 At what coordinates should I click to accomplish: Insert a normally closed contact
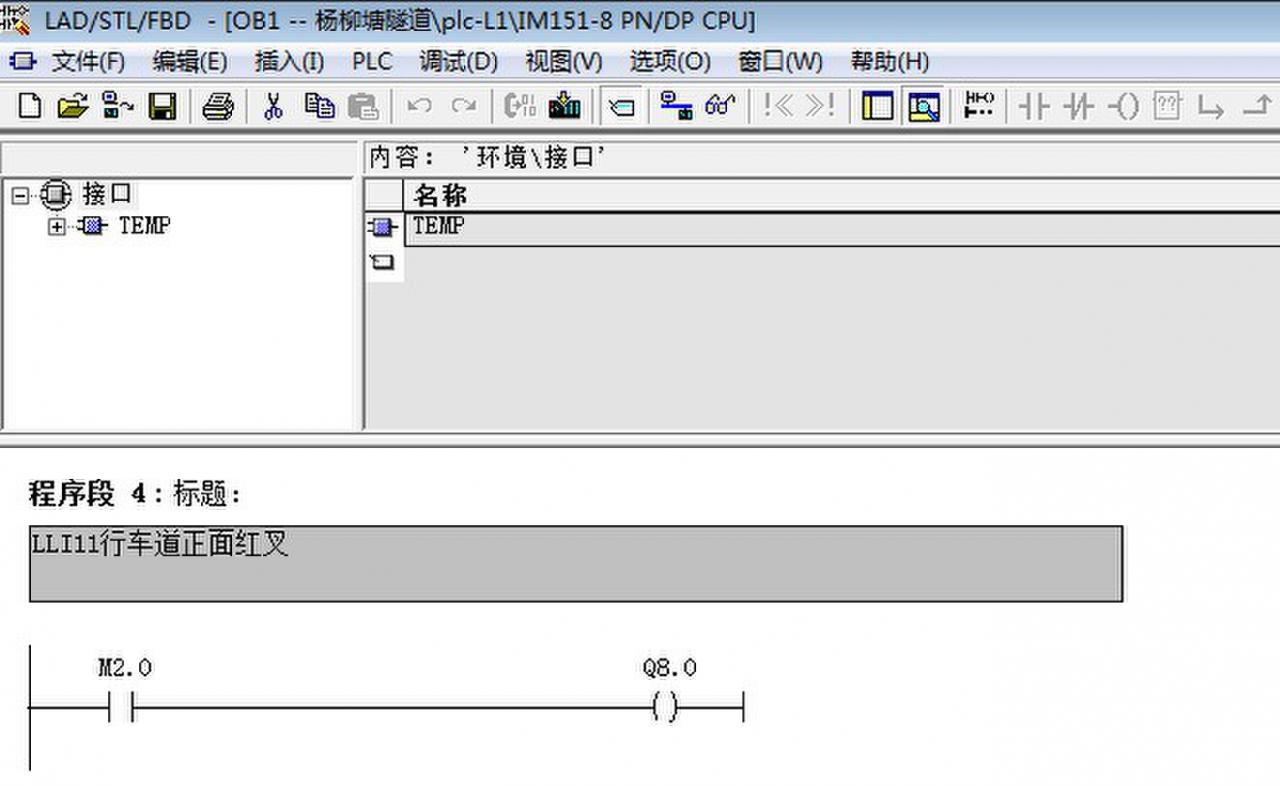click(1078, 107)
